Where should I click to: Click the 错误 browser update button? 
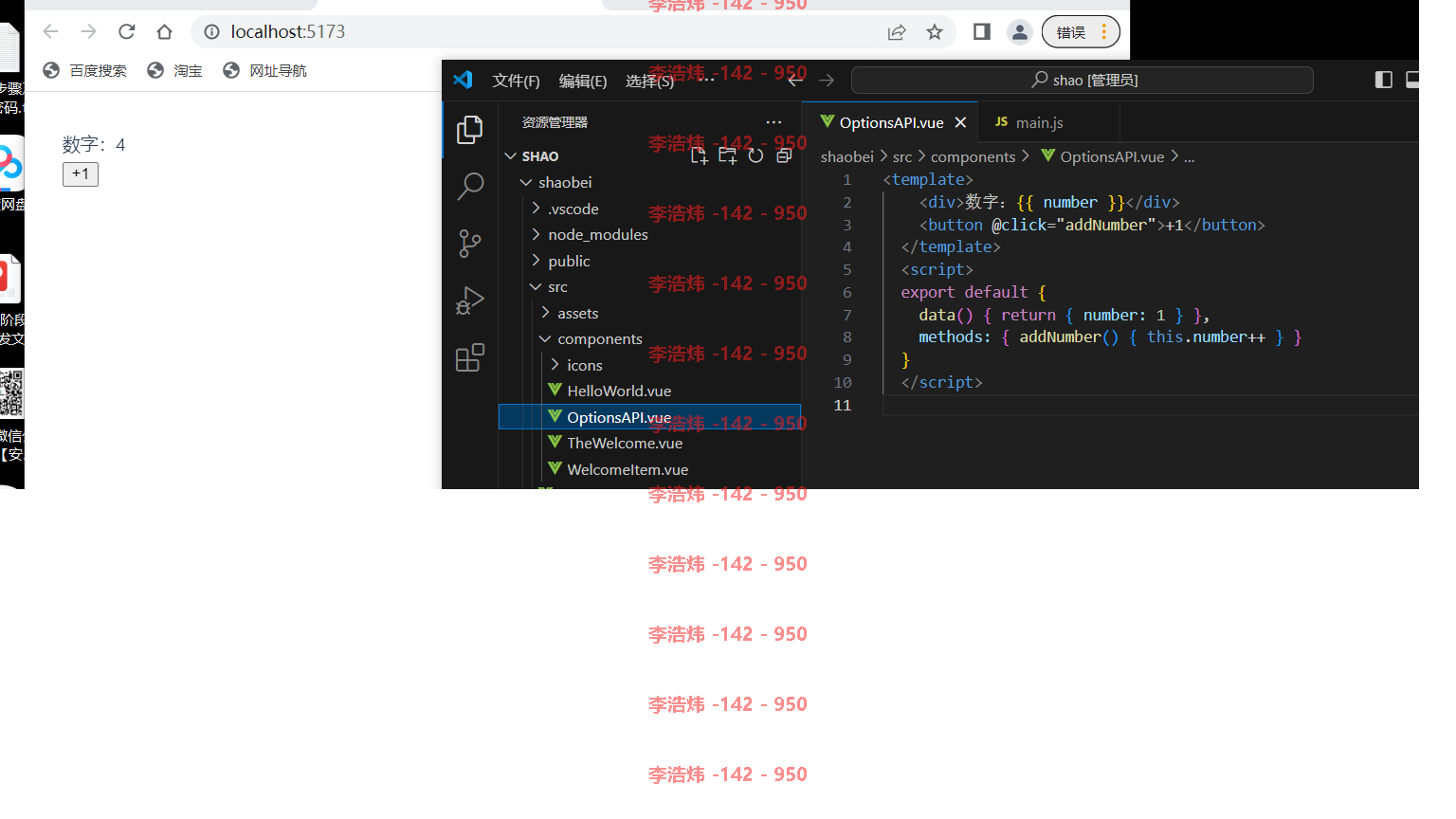click(x=1081, y=32)
